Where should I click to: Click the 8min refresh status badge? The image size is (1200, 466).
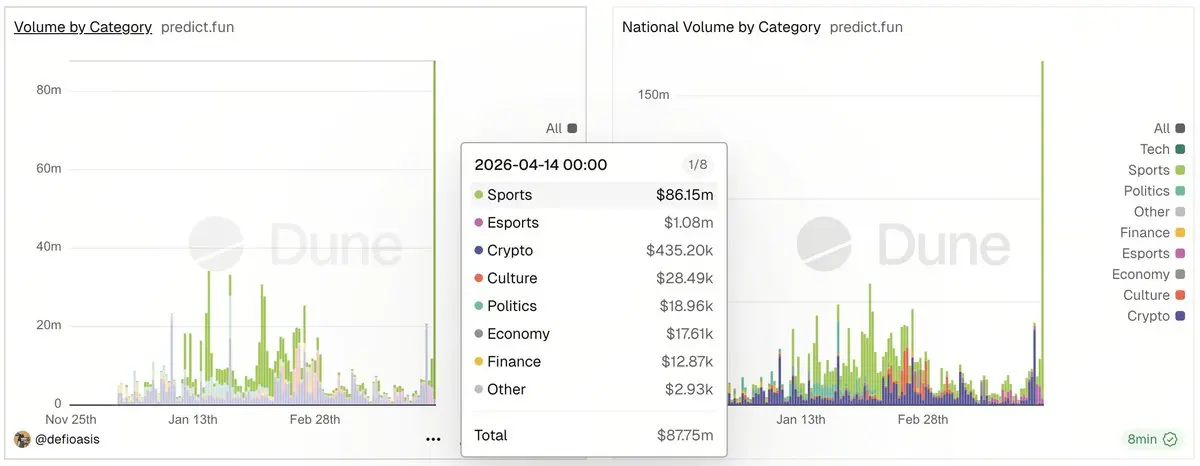point(1151,438)
